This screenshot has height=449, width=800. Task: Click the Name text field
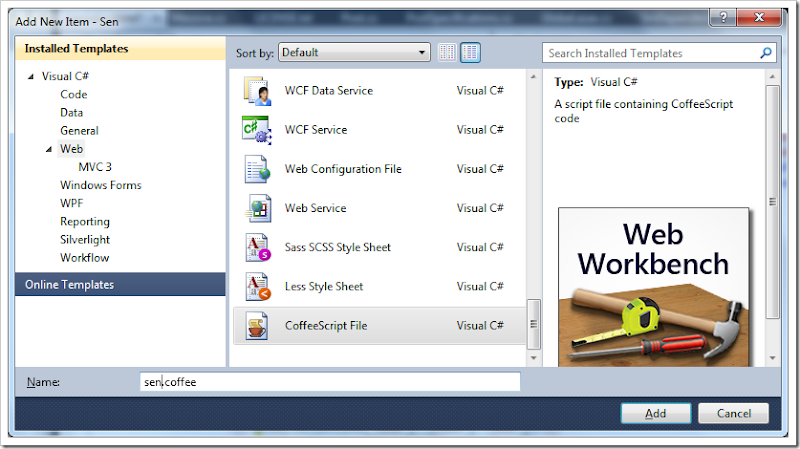click(x=330, y=382)
